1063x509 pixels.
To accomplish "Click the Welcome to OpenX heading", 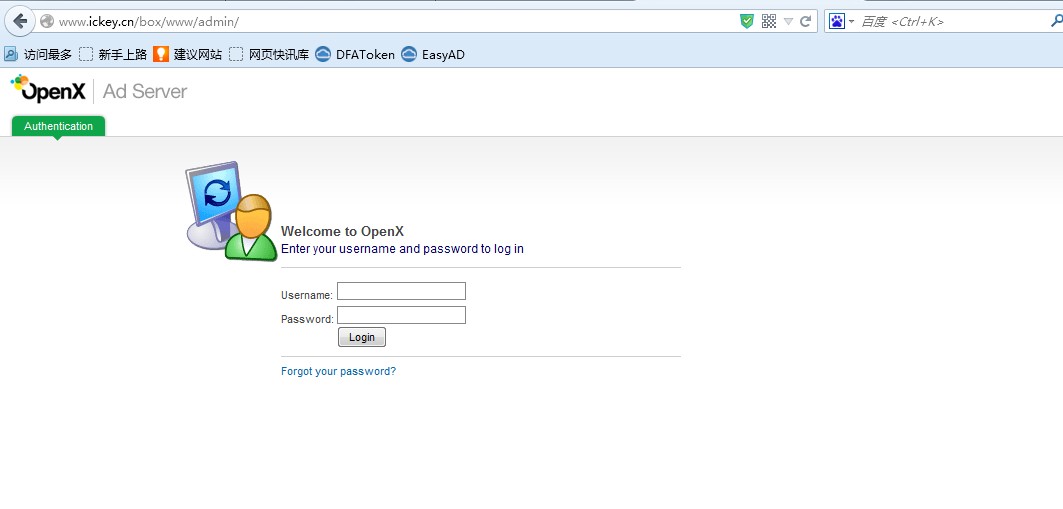I will (342, 231).
